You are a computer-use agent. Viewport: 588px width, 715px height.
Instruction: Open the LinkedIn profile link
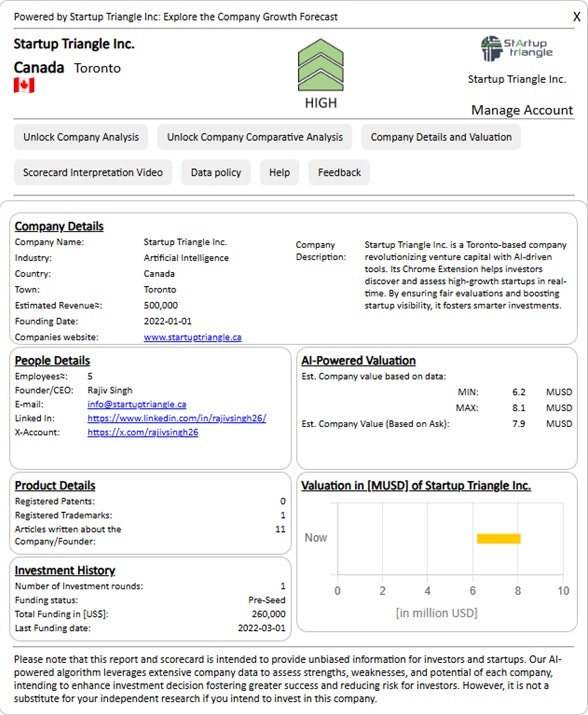tap(177, 418)
